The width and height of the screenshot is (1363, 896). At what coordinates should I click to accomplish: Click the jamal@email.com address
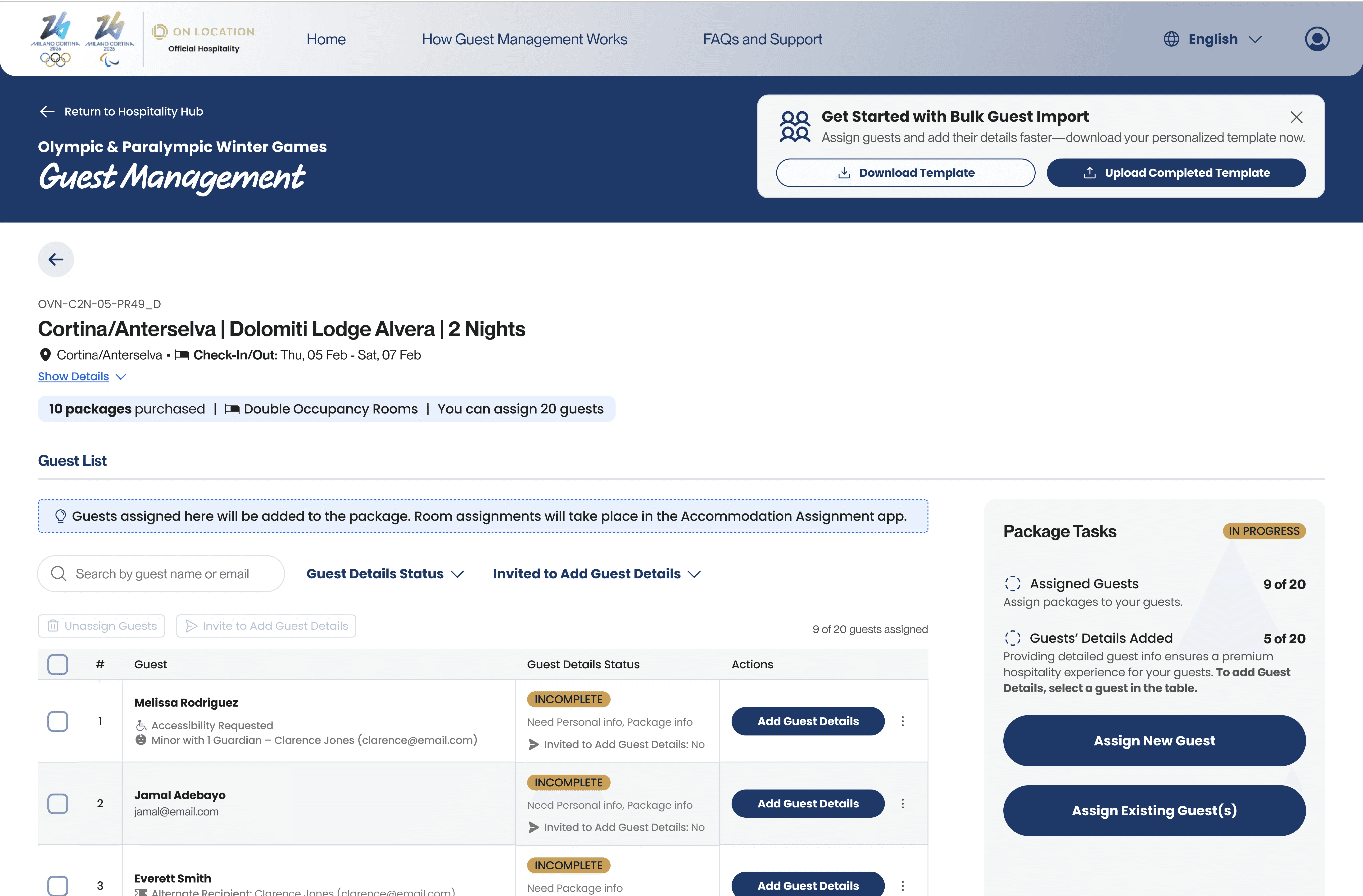[x=176, y=812]
